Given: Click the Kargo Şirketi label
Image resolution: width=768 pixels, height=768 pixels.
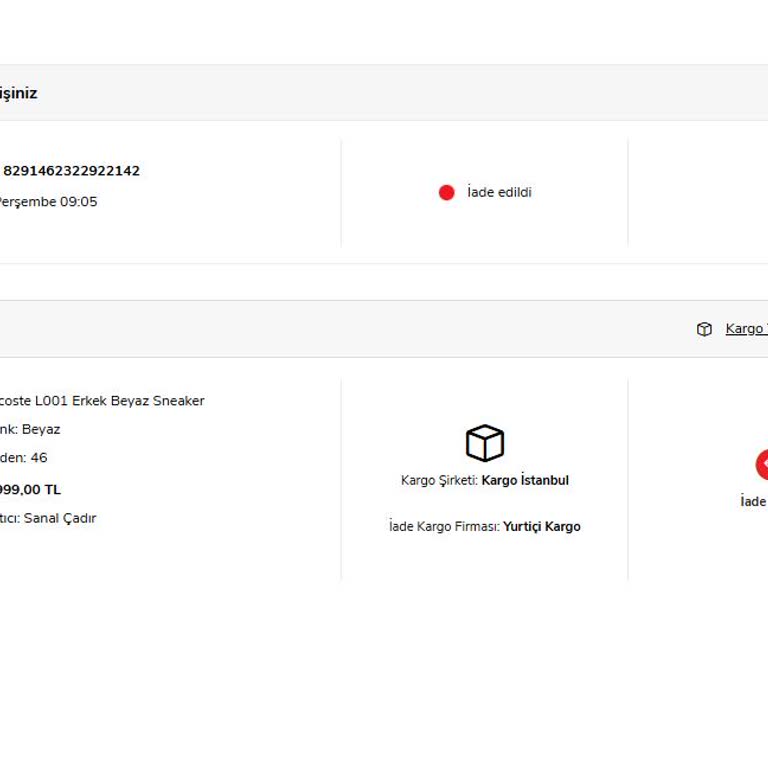Looking at the screenshot, I should click(x=438, y=480).
